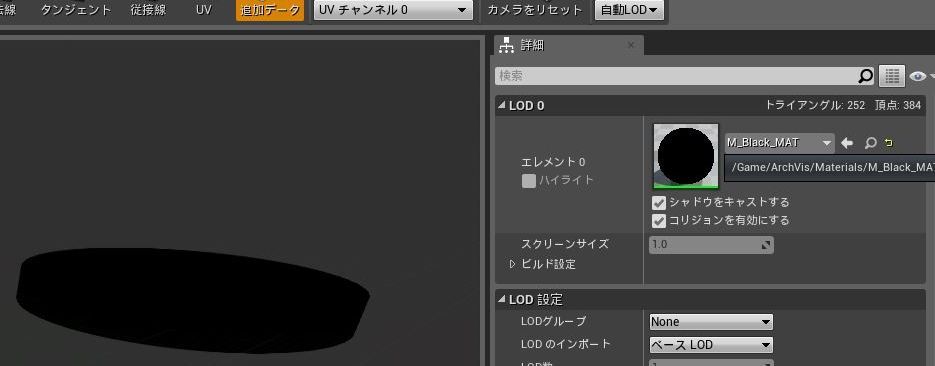935x366 pixels.
Task: Reset material to default yellow arrow
Action: [x=889, y=142]
